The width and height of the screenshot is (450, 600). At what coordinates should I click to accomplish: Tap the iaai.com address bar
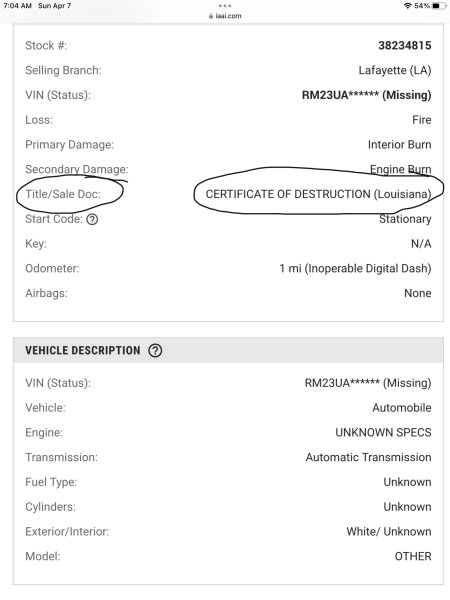click(225, 16)
